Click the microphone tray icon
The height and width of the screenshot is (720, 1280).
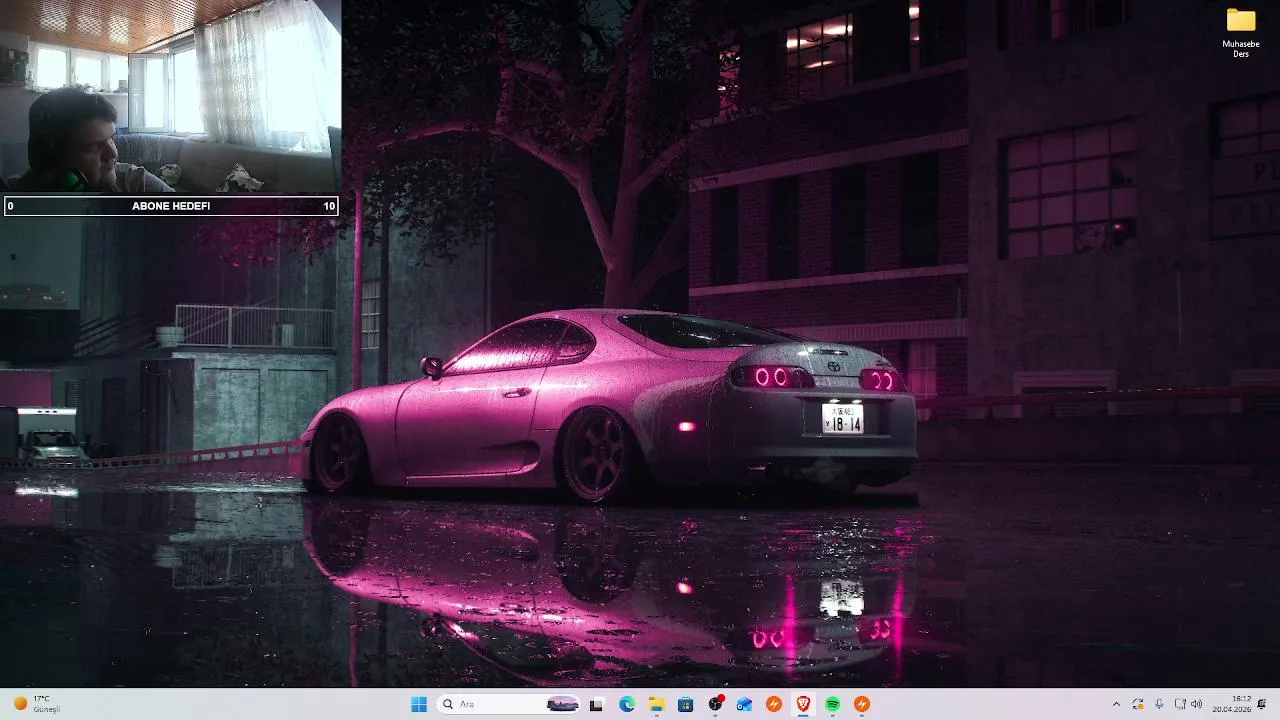(1159, 704)
